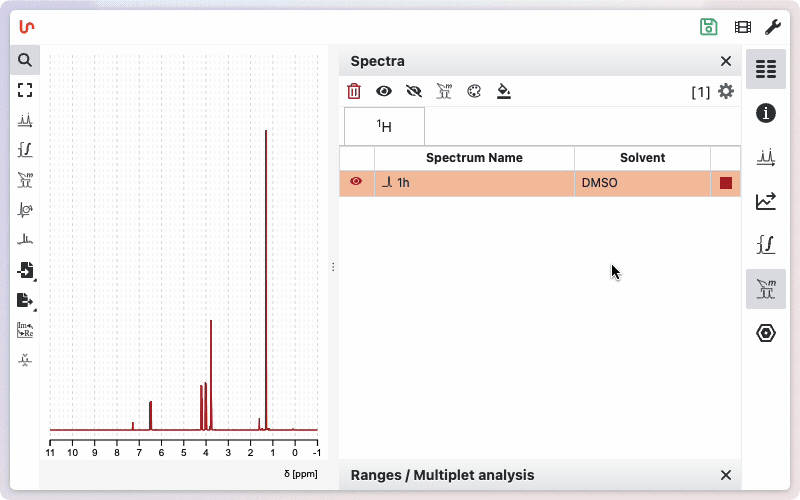This screenshot has height=500, width=800.
Task: Show all spectra with eye icon
Action: pos(384,91)
